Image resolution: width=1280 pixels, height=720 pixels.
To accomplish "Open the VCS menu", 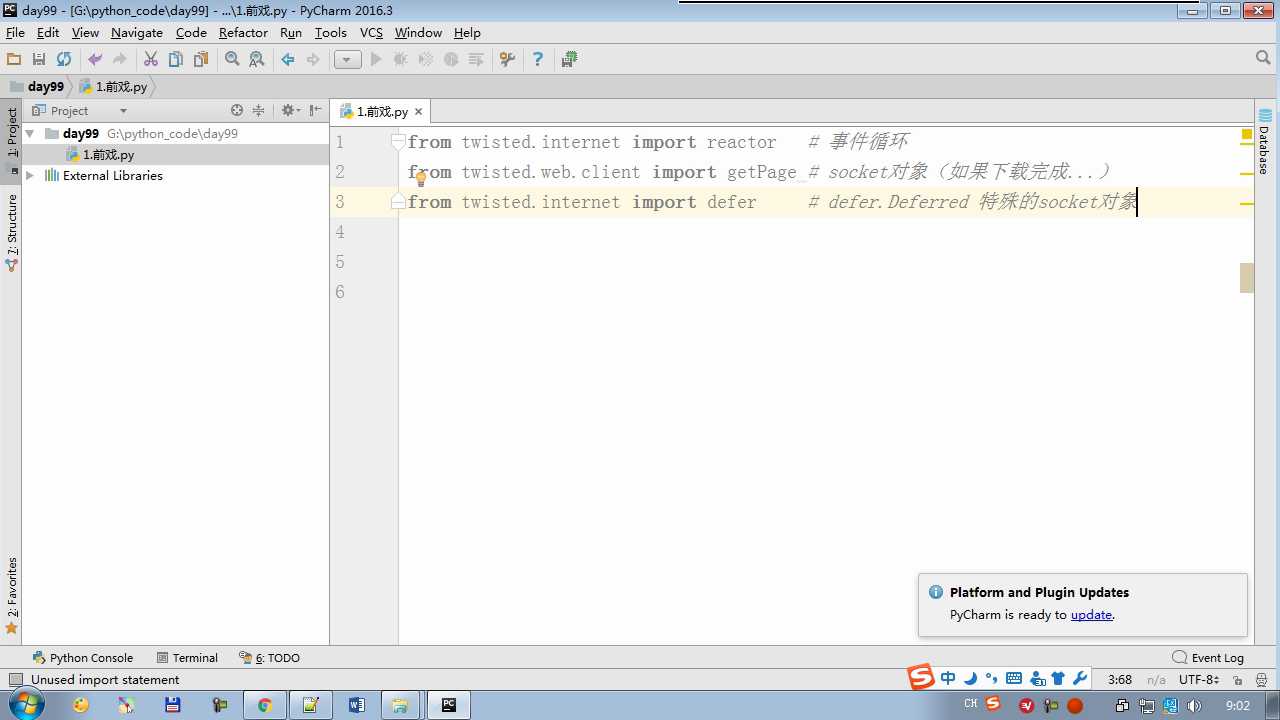I will 371,33.
